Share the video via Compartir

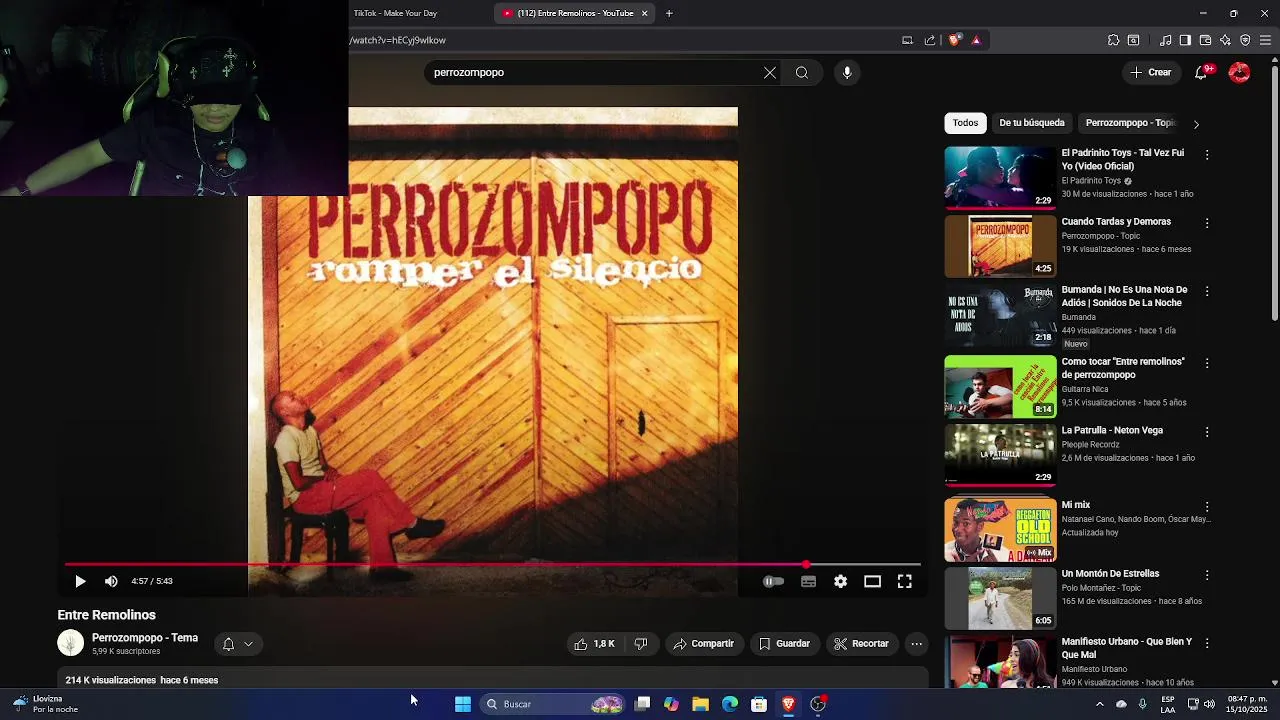(x=703, y=644)
